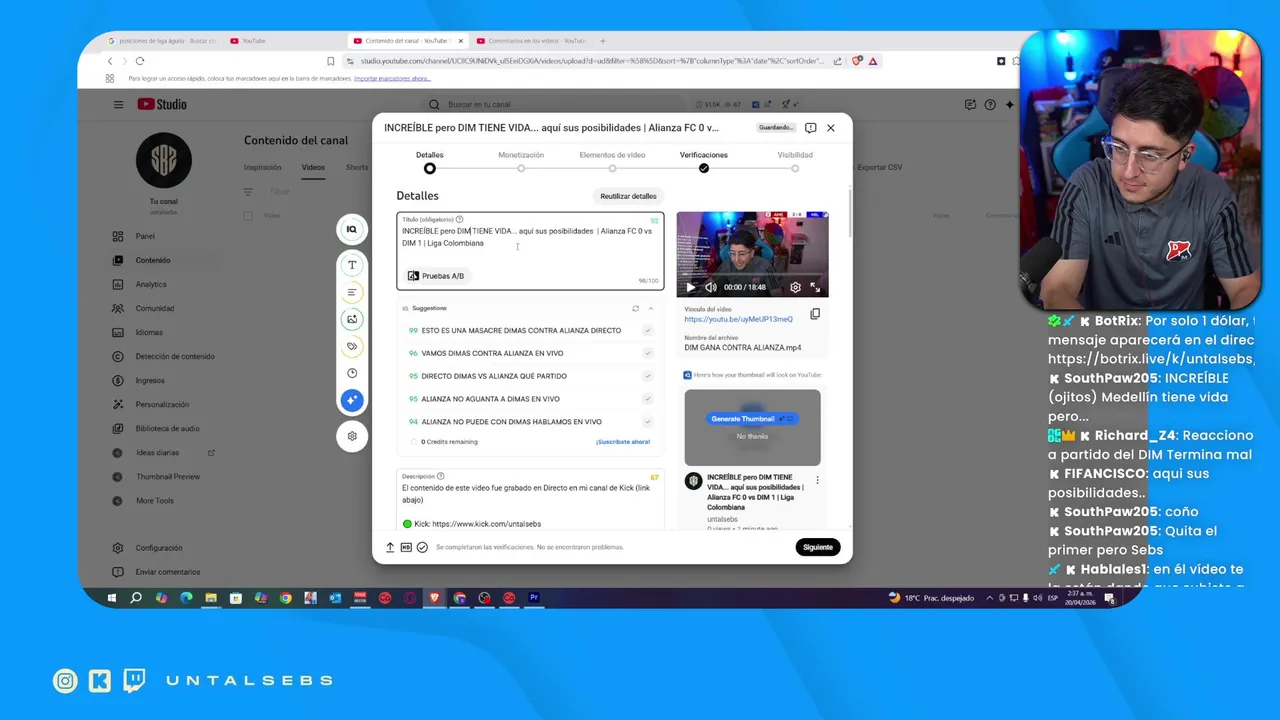Click Siguiente button

coord(818,547)
